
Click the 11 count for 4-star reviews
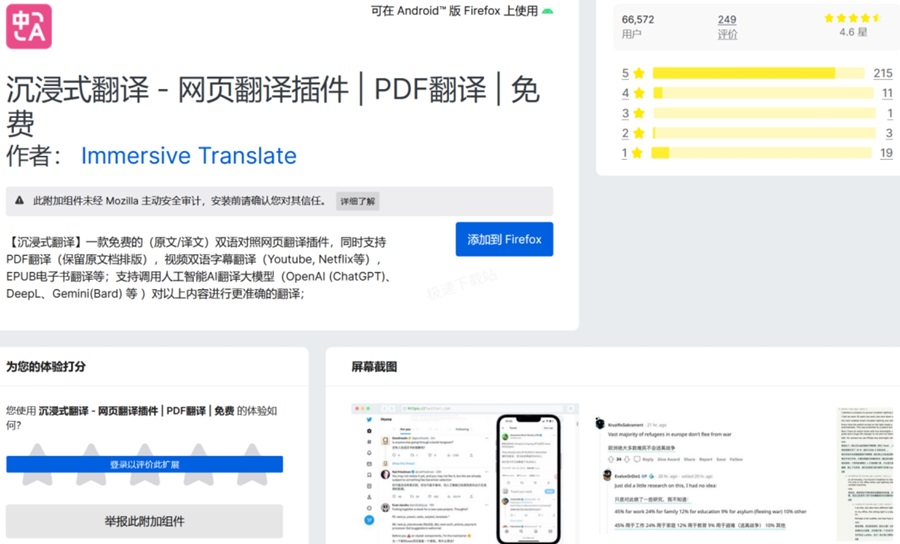(887, 93)
